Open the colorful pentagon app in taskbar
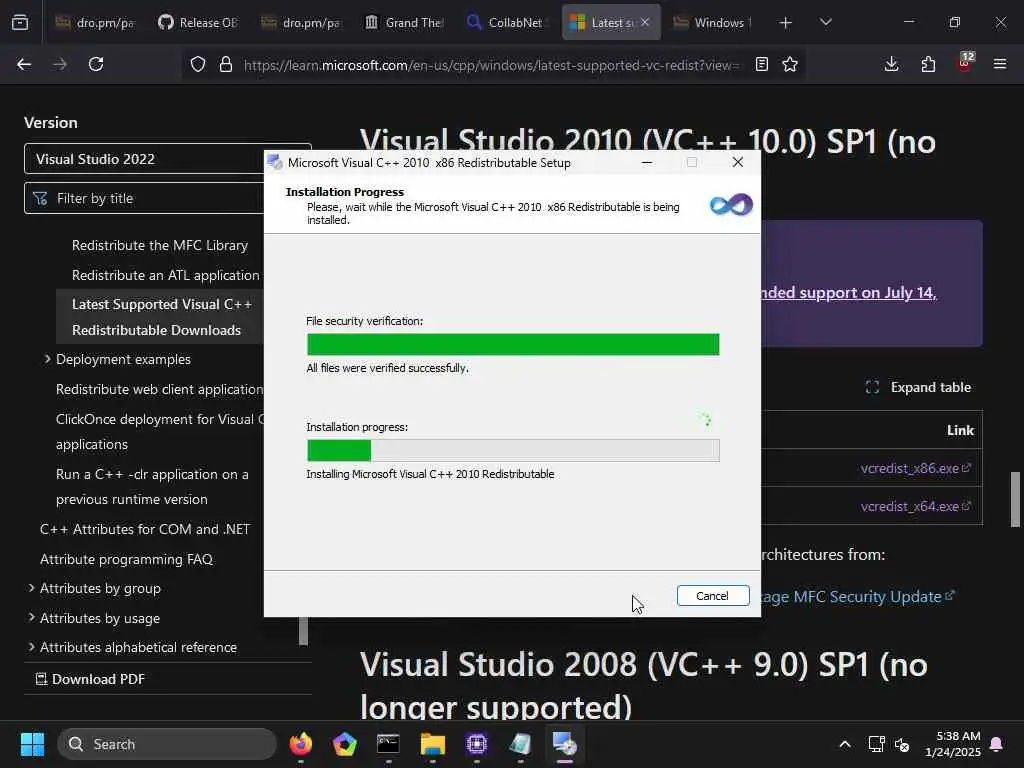The image size is (1024, 768). 344,744
